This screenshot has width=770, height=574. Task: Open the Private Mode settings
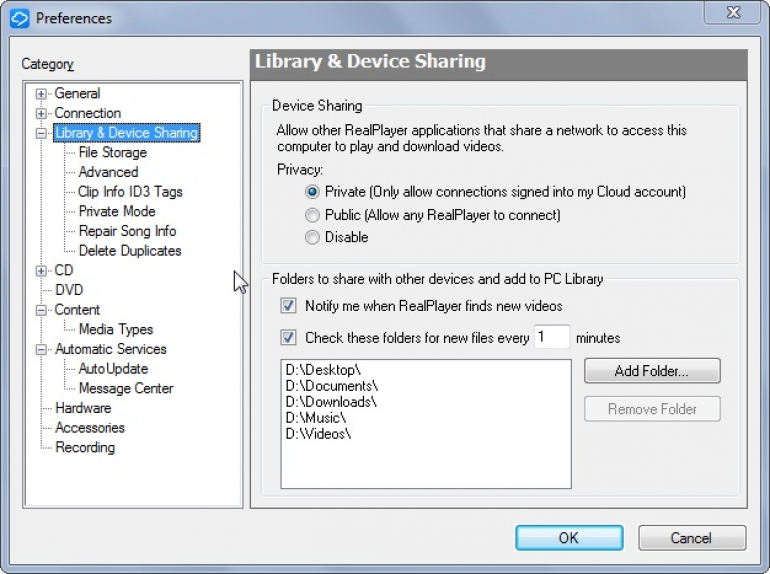pyautogui.click(x=117, y=212)
